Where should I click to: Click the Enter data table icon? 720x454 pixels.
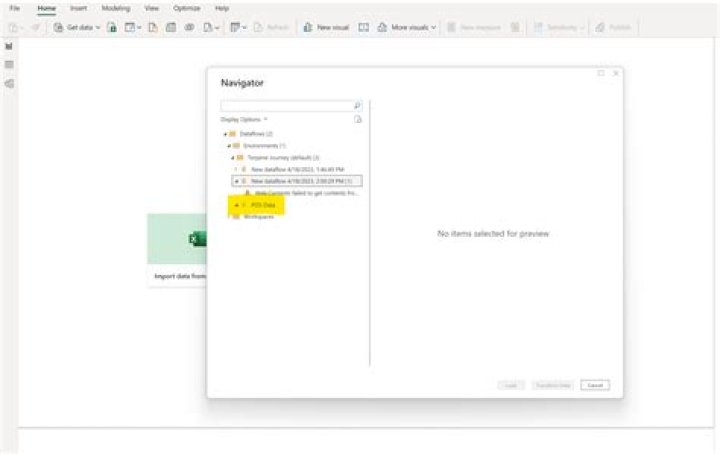[x=171, y=28]
